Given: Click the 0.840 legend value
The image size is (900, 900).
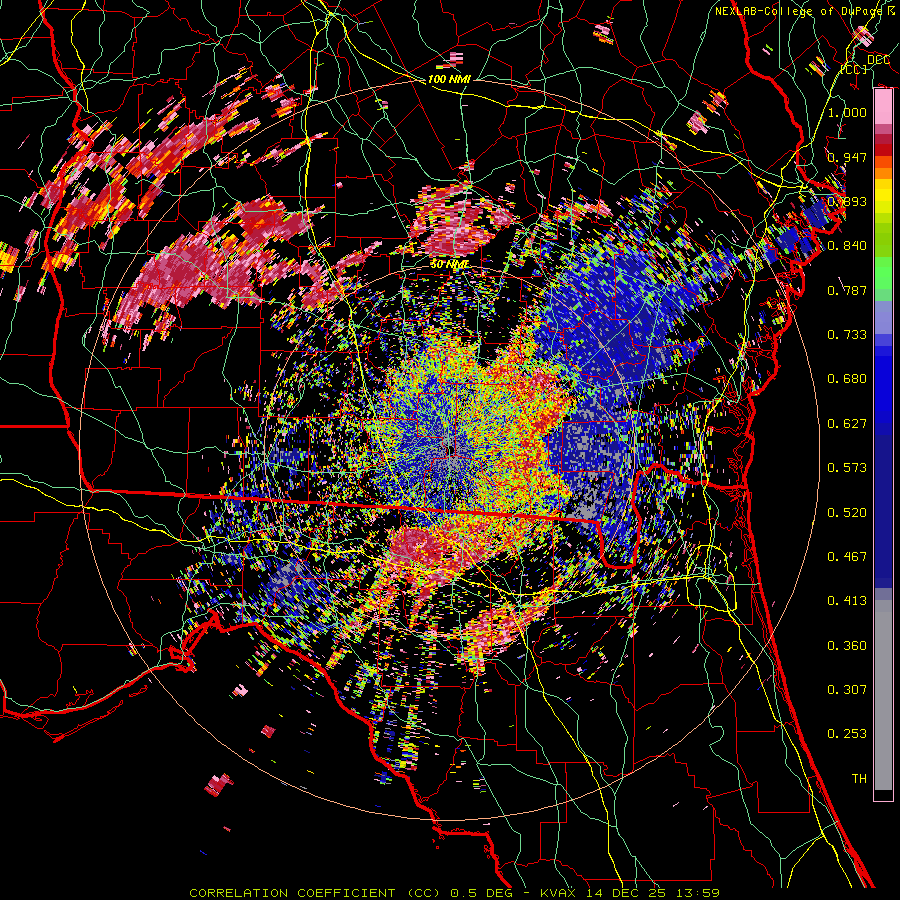Looking at the screenshot, I should [847, 246].
